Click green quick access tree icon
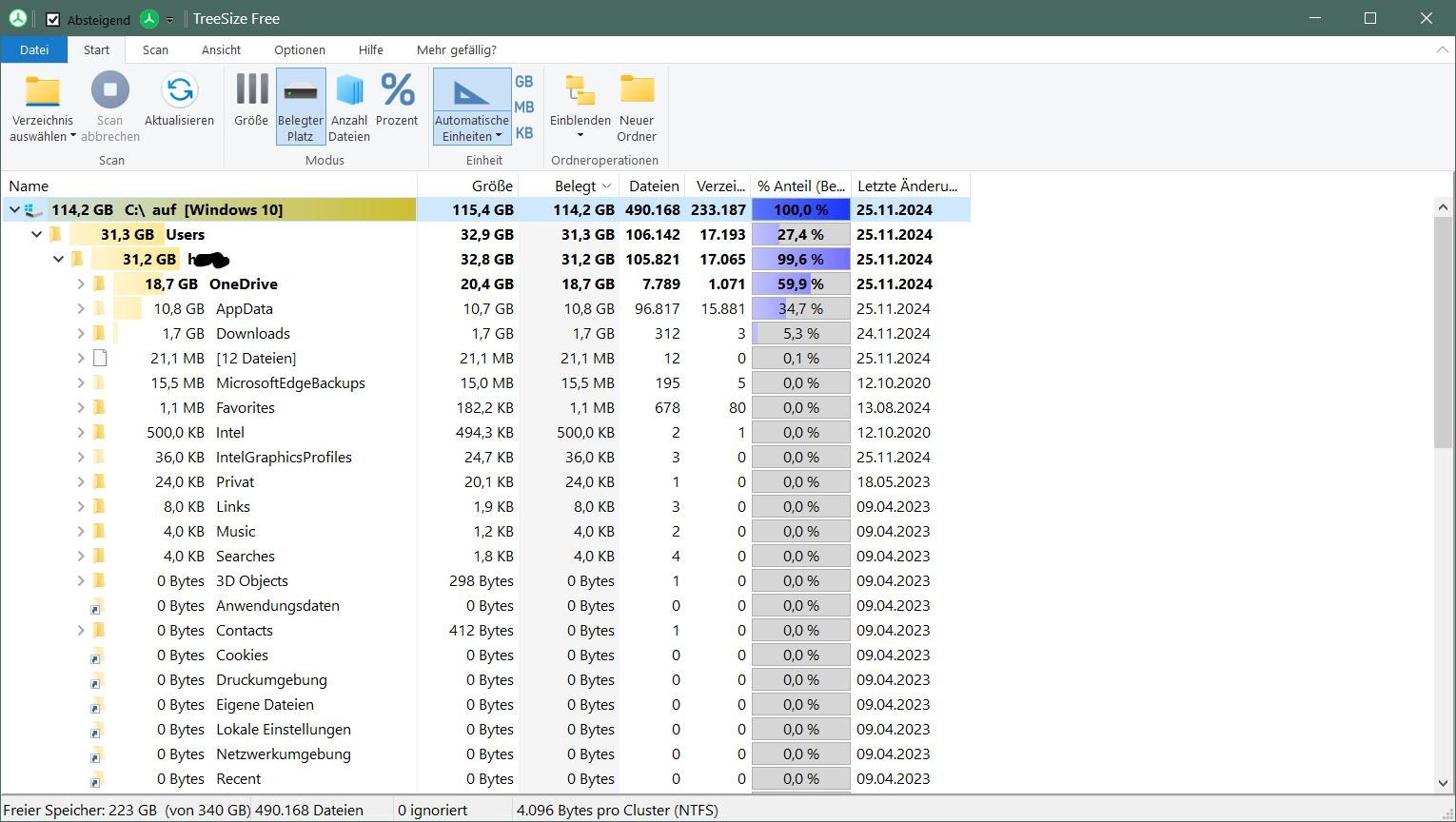The image size is (1456, 822). (x=148, y=18)
